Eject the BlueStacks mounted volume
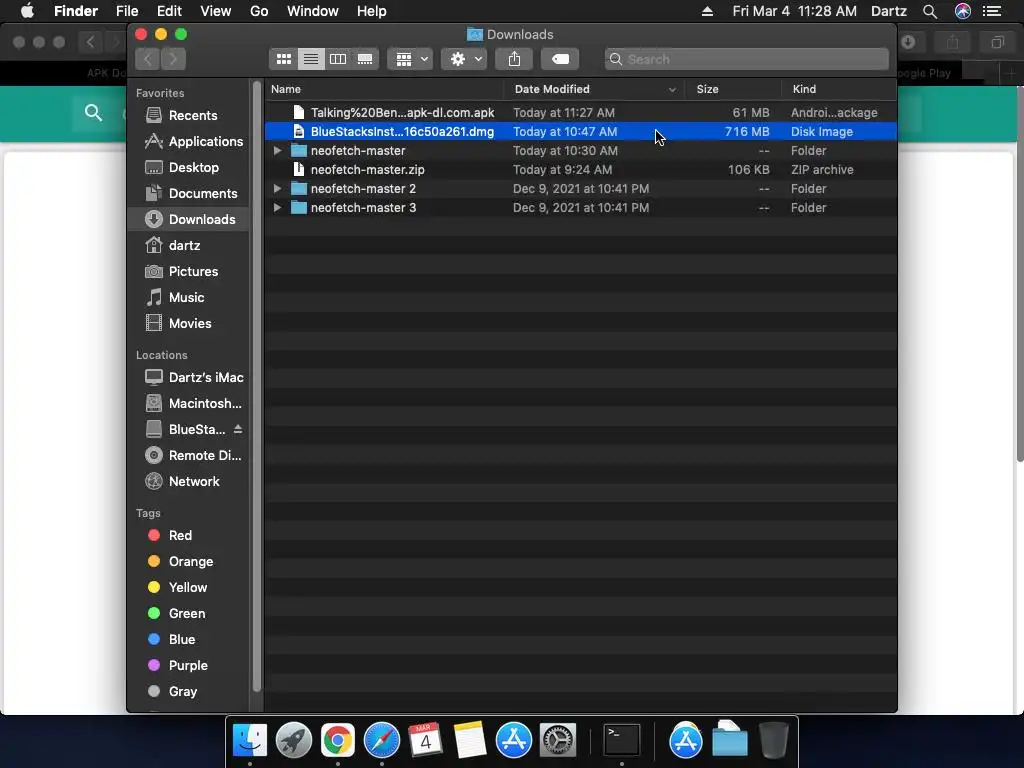This screenshot has width=1024, height=768. 238,429
